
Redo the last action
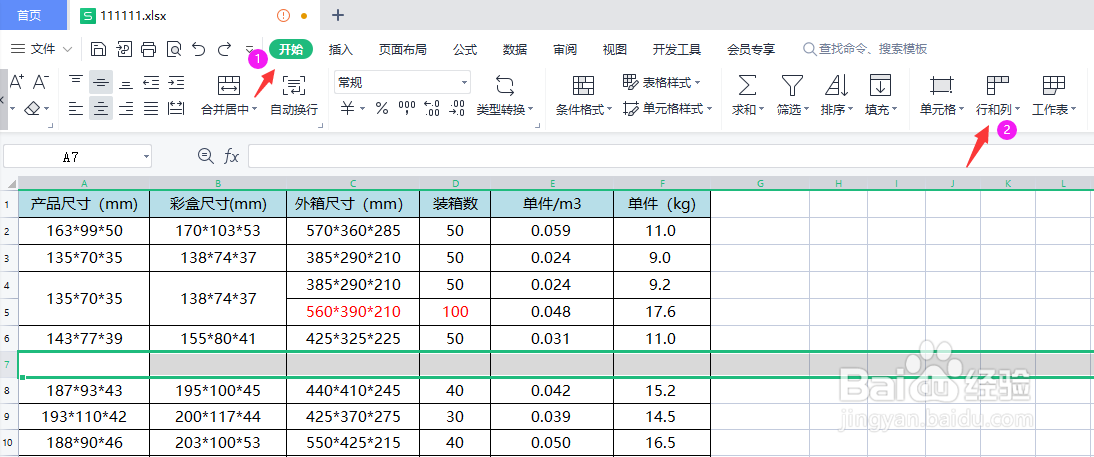[x=224, y=50]
